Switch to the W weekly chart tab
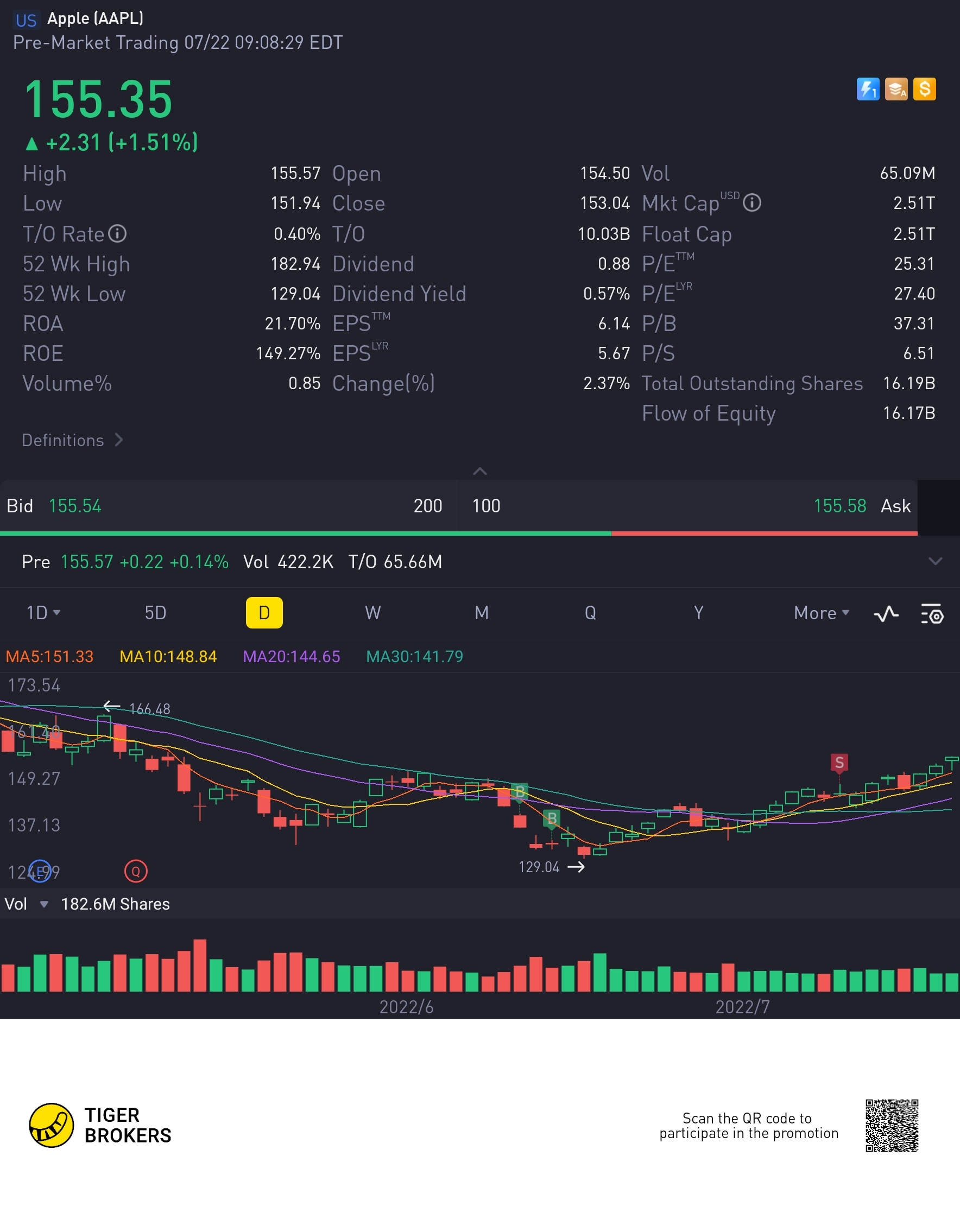 point(372,613)
